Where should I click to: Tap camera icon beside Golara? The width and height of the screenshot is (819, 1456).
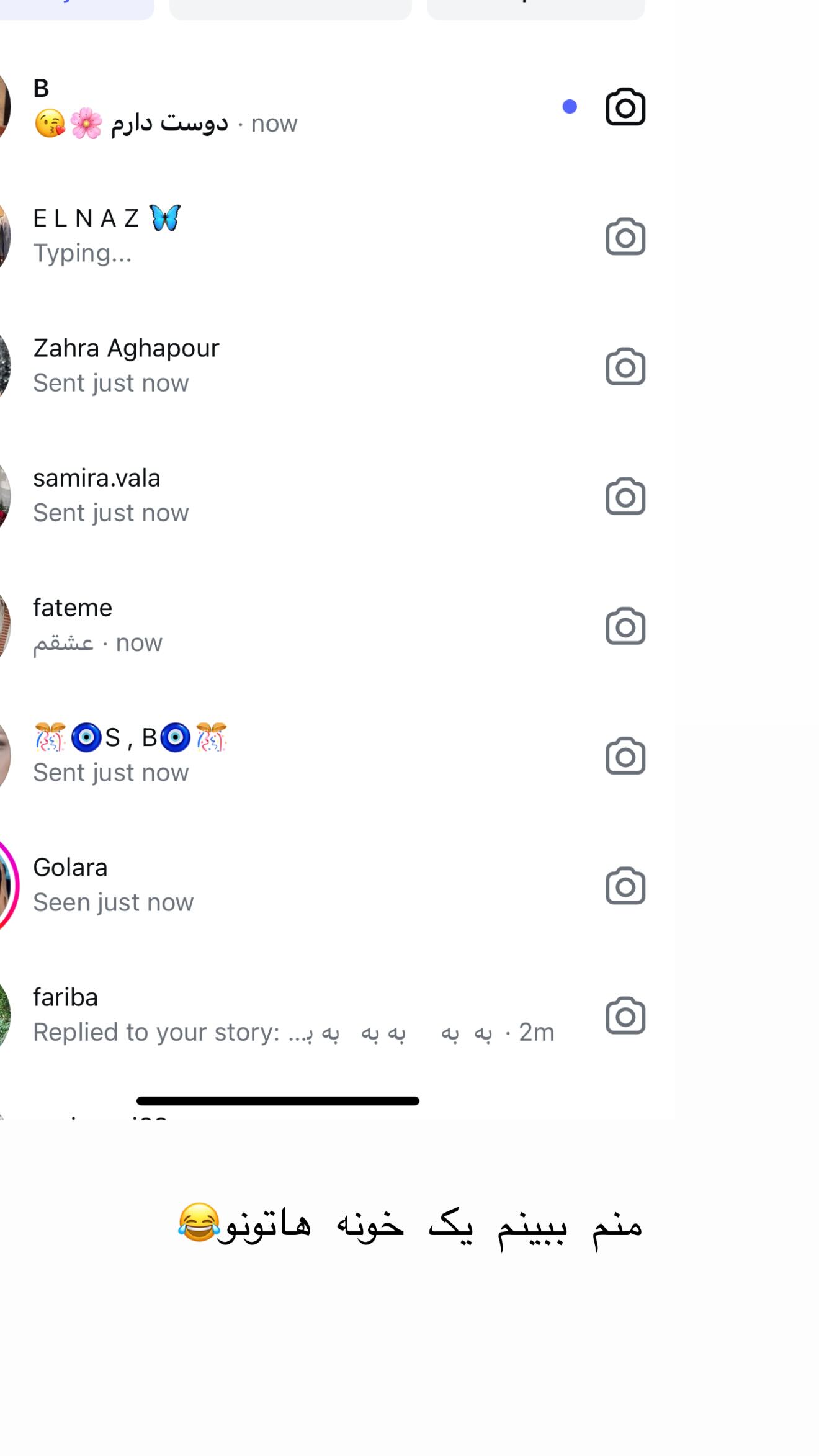625,886
